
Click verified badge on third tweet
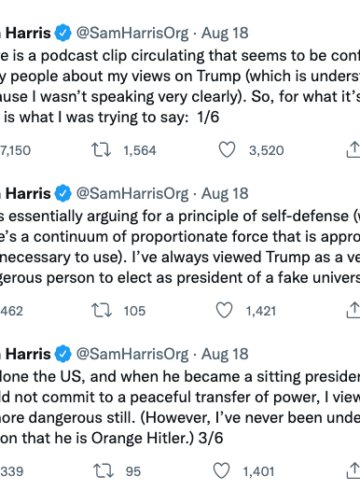pos(63,354)
